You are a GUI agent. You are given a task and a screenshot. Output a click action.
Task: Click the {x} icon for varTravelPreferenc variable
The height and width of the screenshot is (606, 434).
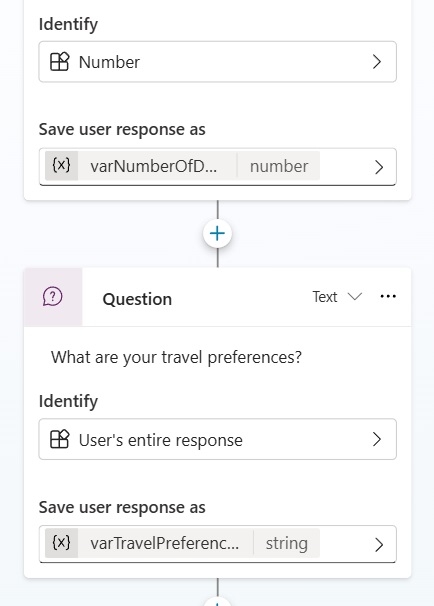[61, 543]
